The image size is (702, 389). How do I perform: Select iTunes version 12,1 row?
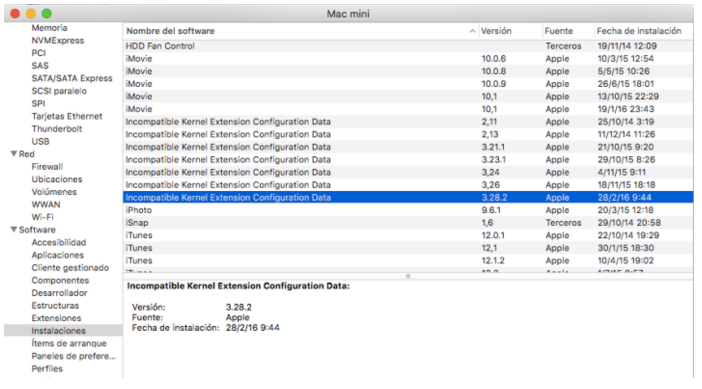(408, 248)
